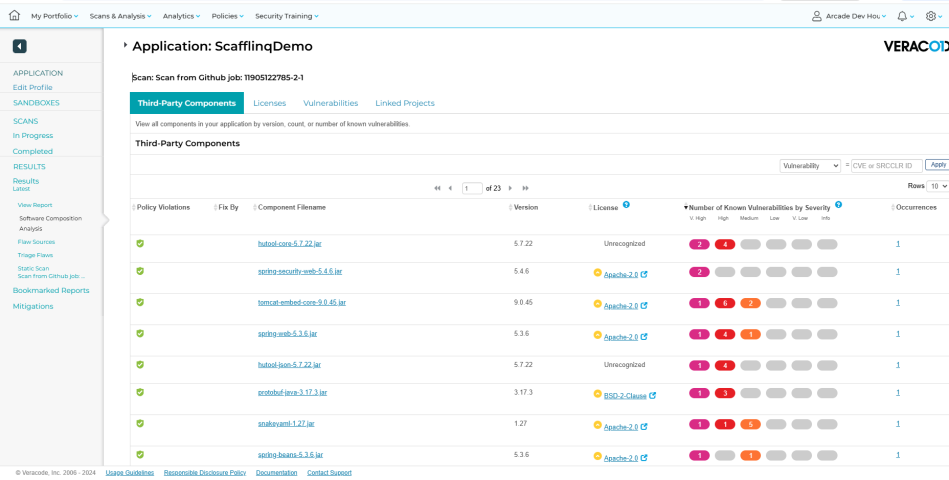Click the Apply filter button
949x480 pixels.
coord(938,165)
